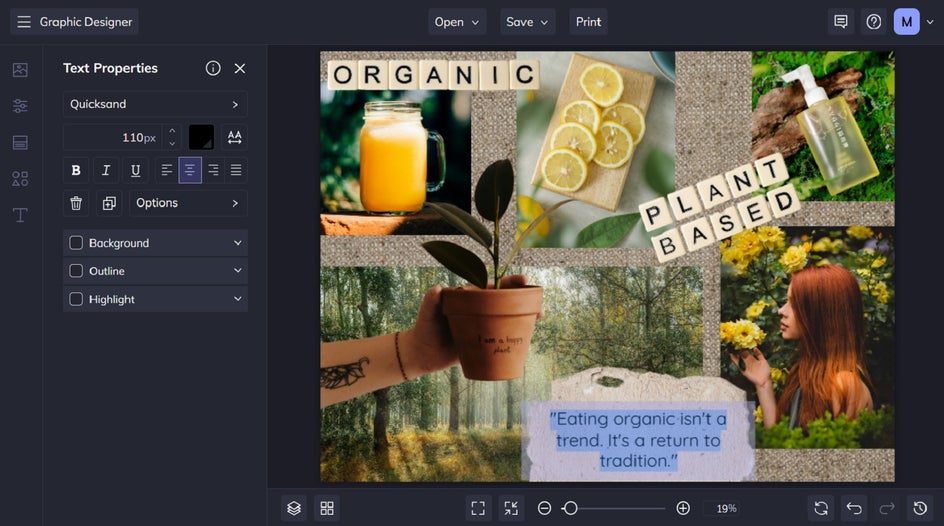Increase font size with up stepper arrow
The image size is (944, 526).
[x=172, y=131]
